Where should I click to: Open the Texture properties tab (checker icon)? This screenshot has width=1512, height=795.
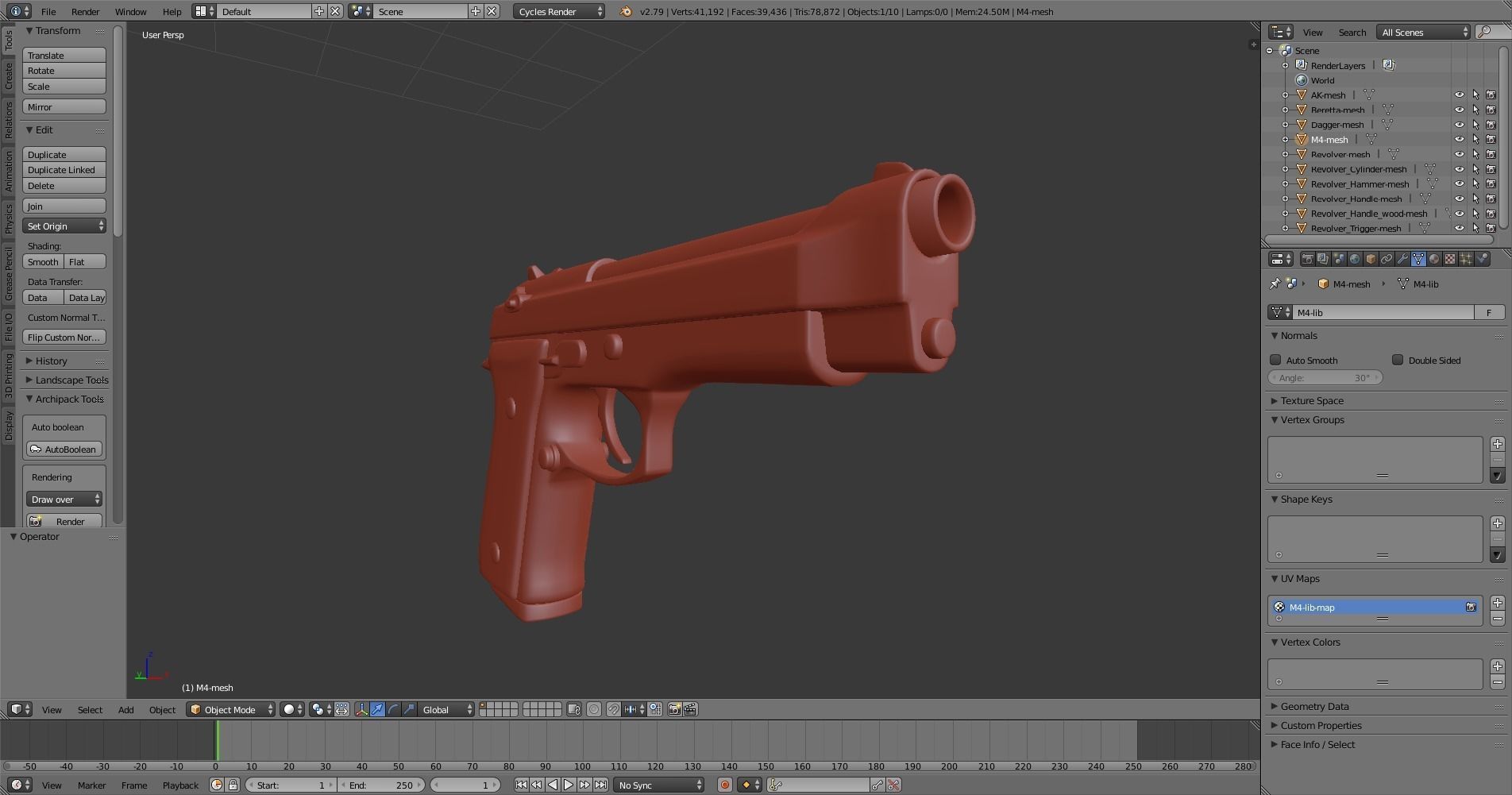tap(1450, 259)
